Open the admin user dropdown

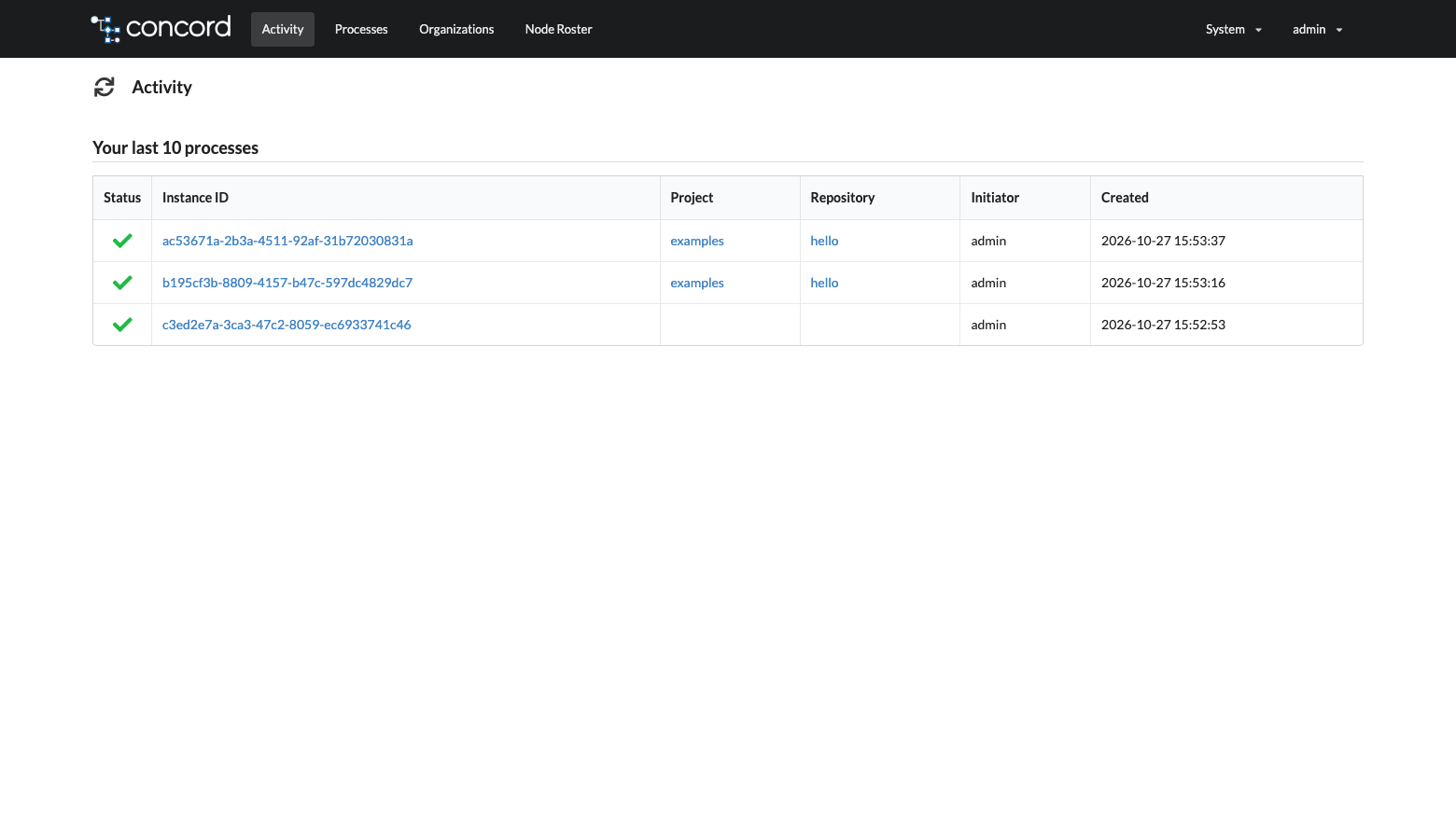tap(1317, 29)
